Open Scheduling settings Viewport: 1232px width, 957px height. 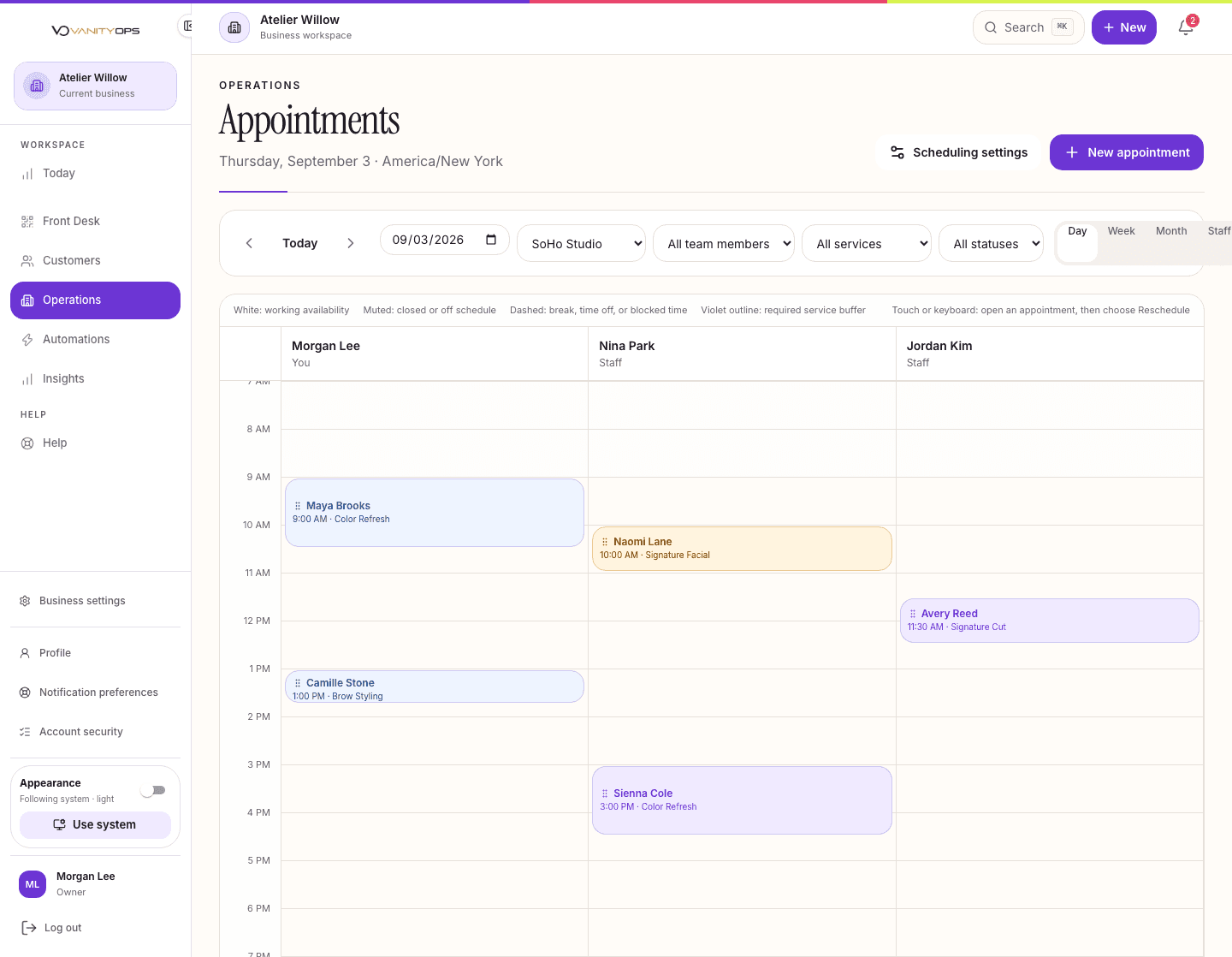pos(958,152)
